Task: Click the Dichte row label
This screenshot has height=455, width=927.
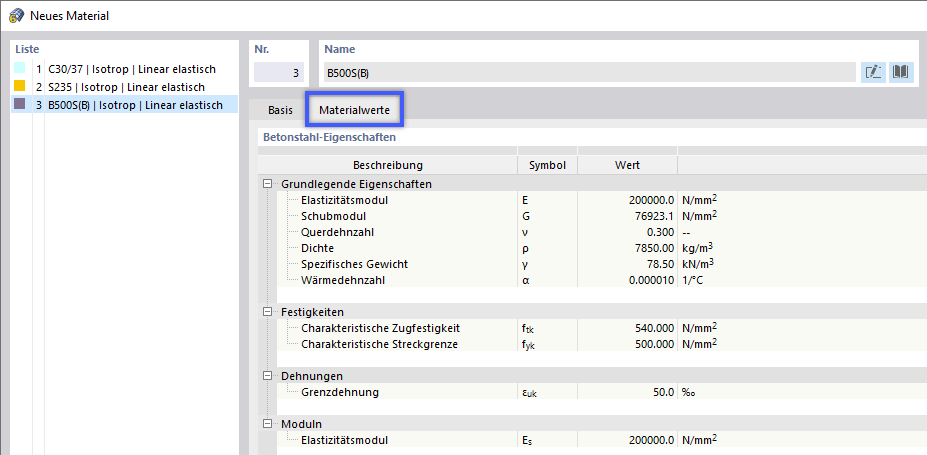Action: pyautogui.click(x=317, y=248)
